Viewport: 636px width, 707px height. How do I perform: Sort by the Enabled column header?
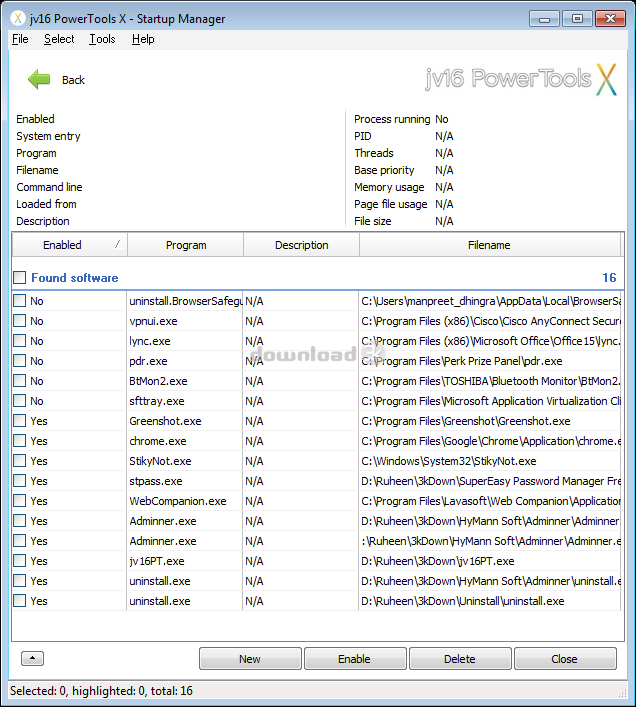[69, 245]
